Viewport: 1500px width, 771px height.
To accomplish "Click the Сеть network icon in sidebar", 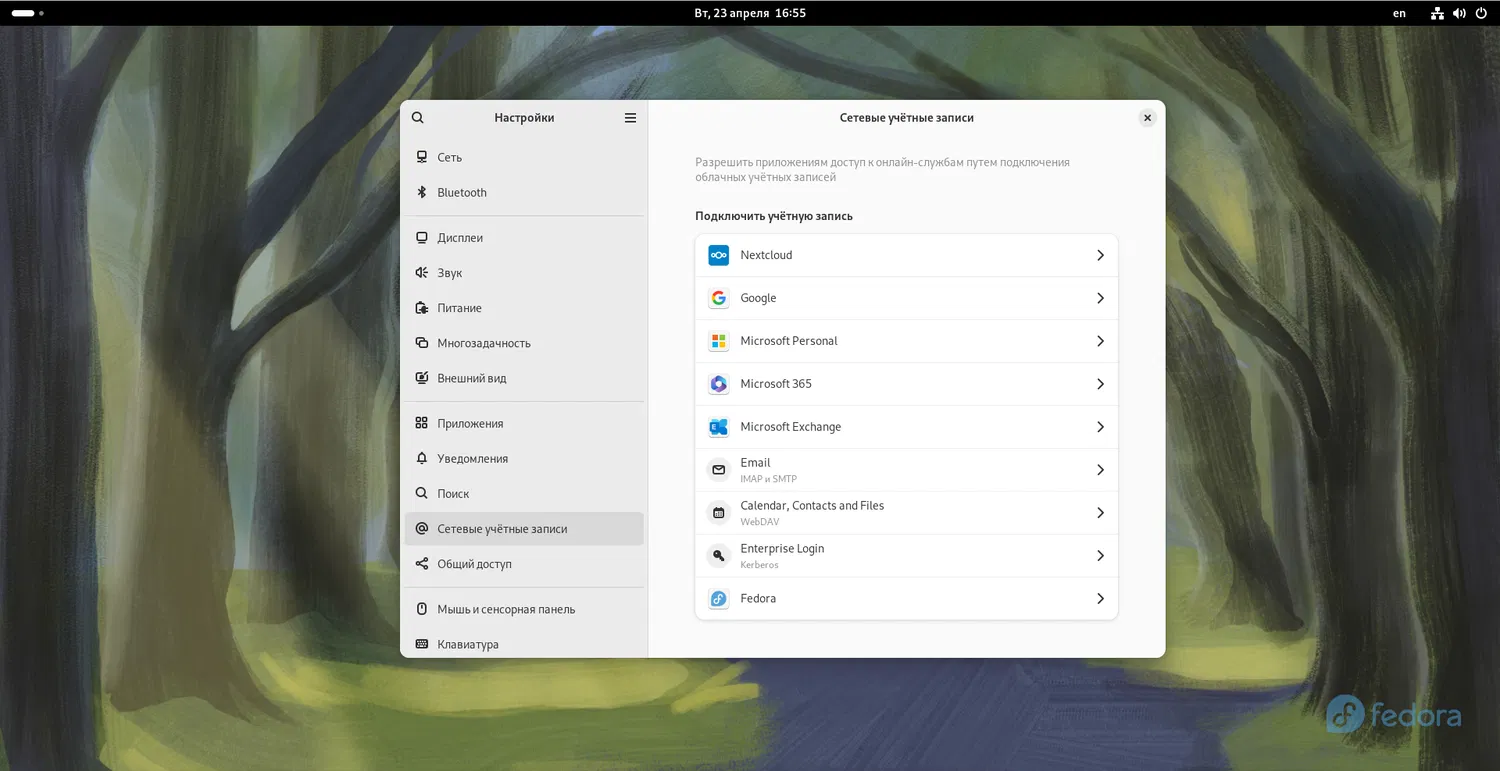I will pos(422,158).
